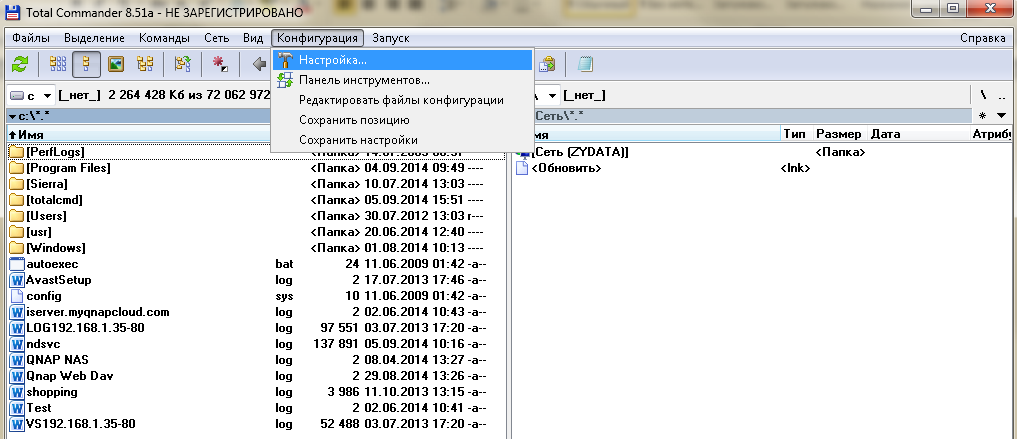Close the open Конфигурация menu
Viewport: 1017px width, 439px height.
click(x=318, y=38)
